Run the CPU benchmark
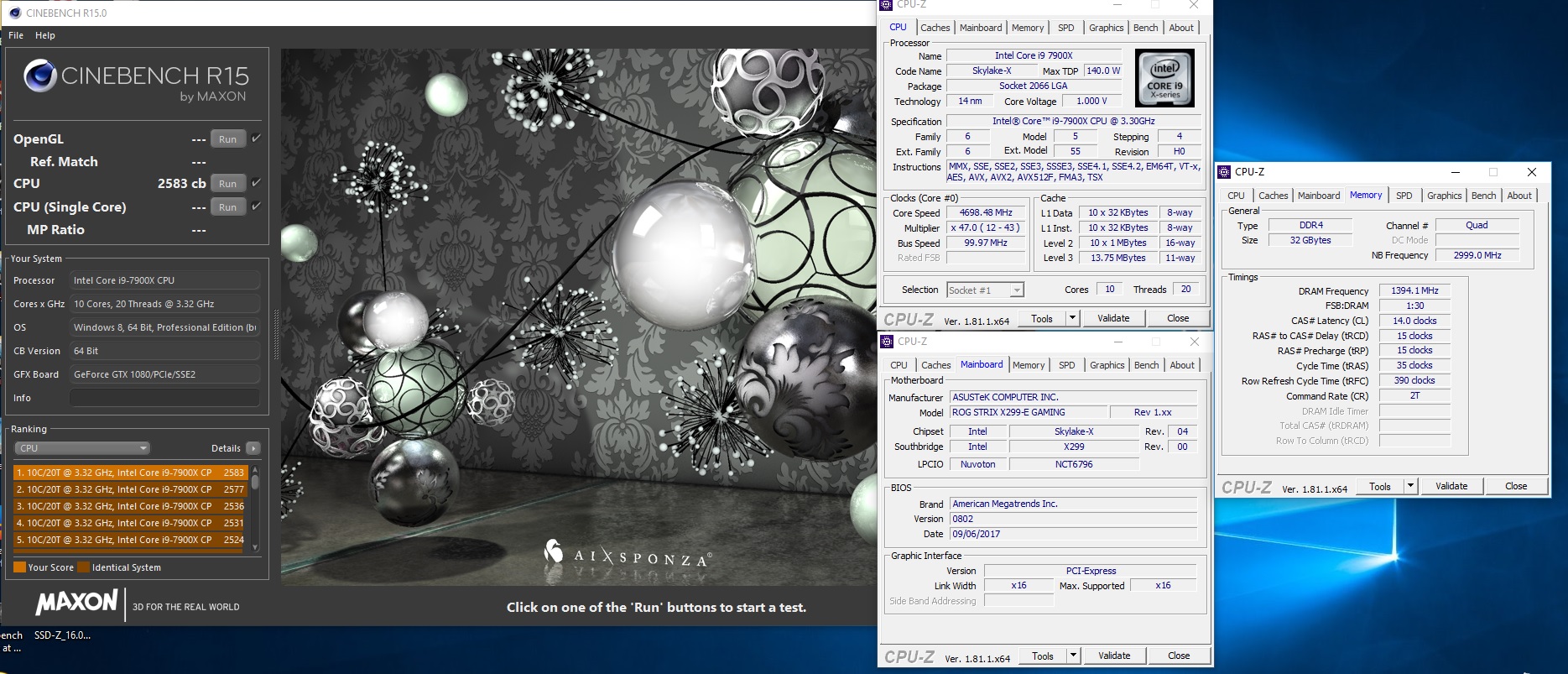Screen dimensions: 1568x674 [228, 184]
